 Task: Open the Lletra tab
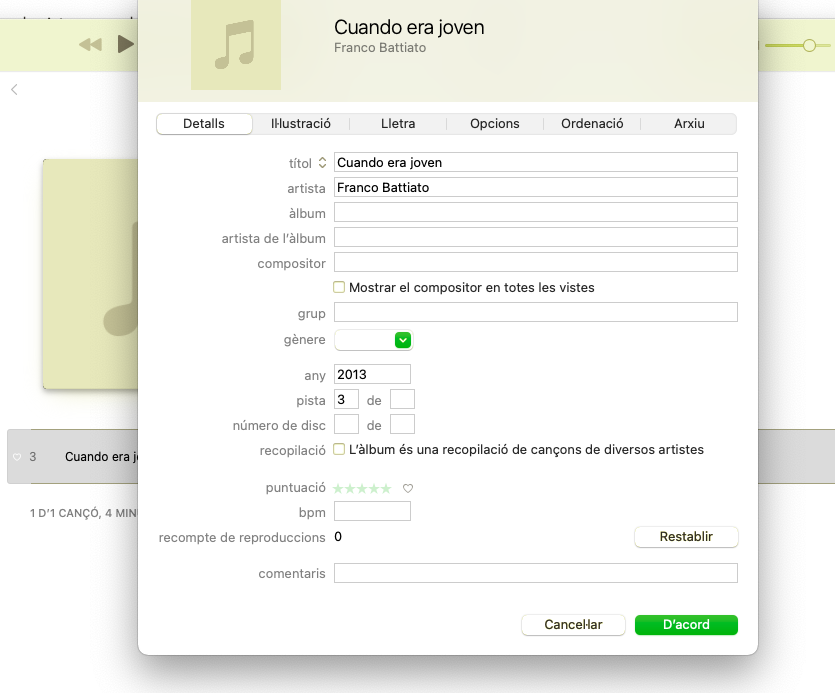(x=398, y=124)
